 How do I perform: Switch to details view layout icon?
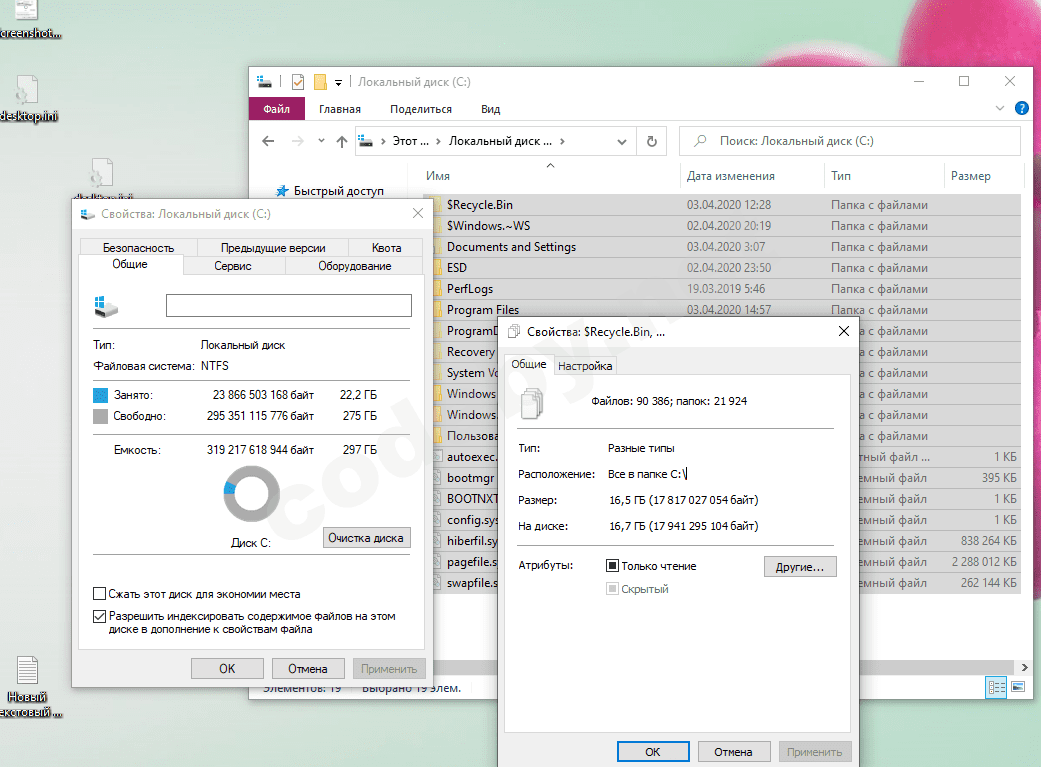coord(997,687)
